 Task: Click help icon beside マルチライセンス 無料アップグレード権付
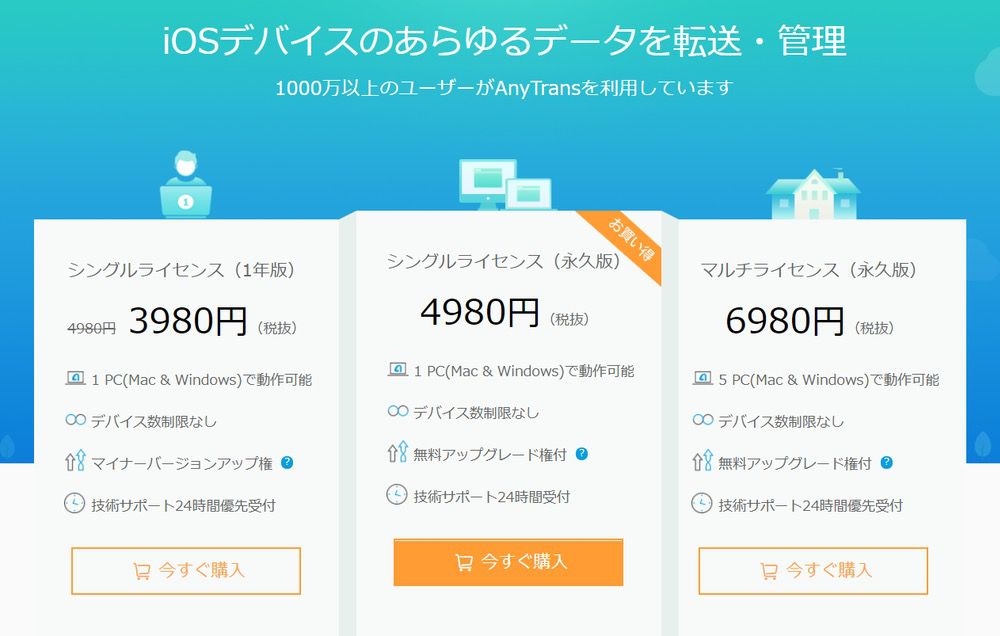[x=886, y=463]
